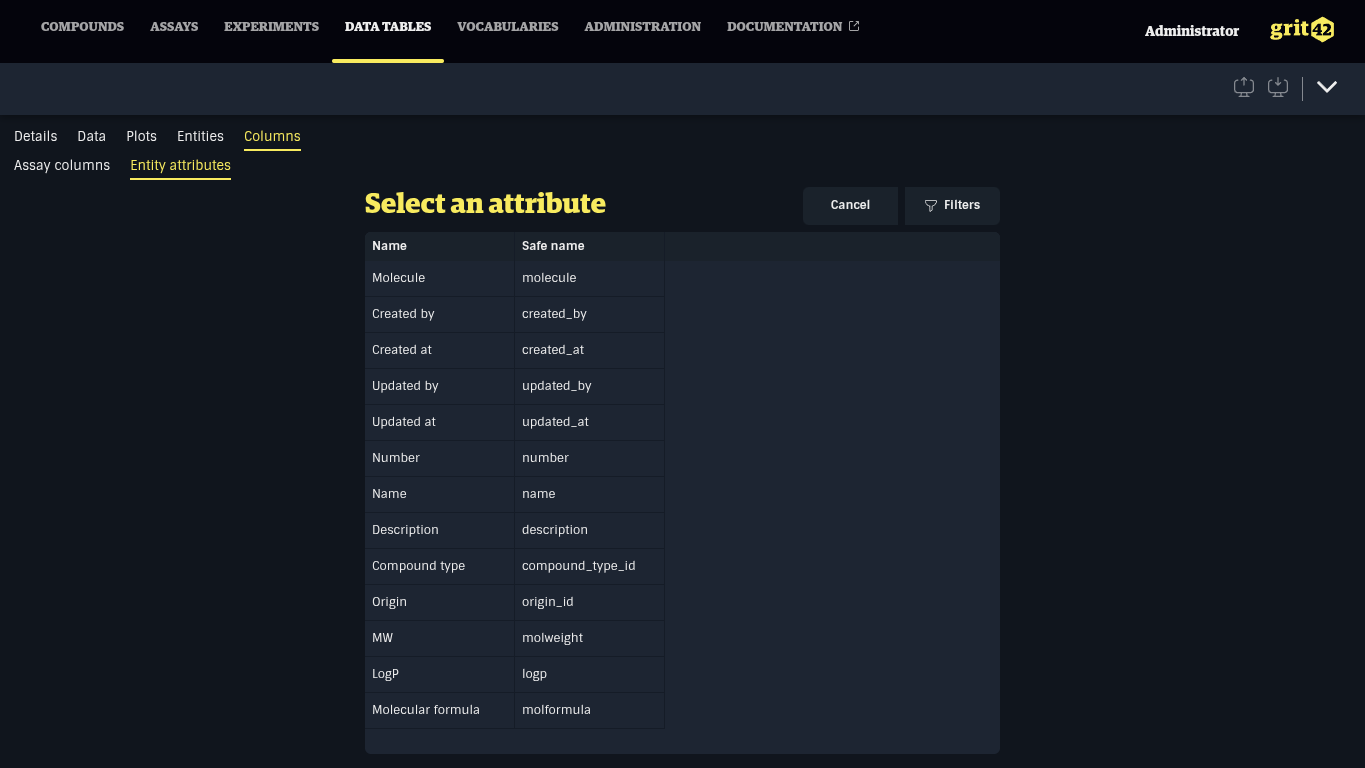Open the Entities tab
Image resolution: width=1365 pixels, height=768 pixels.
[200, 136]
